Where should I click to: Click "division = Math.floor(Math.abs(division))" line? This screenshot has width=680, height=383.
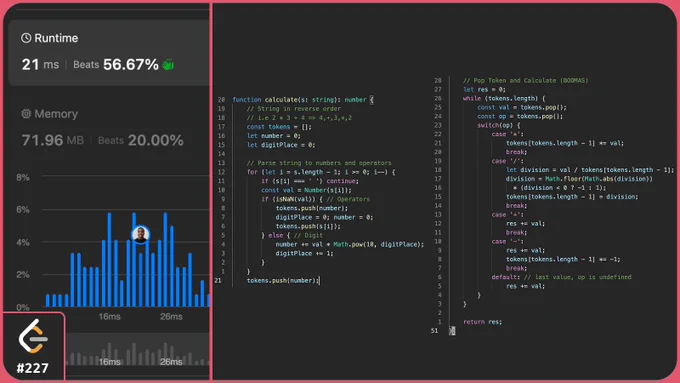(579, 179)
